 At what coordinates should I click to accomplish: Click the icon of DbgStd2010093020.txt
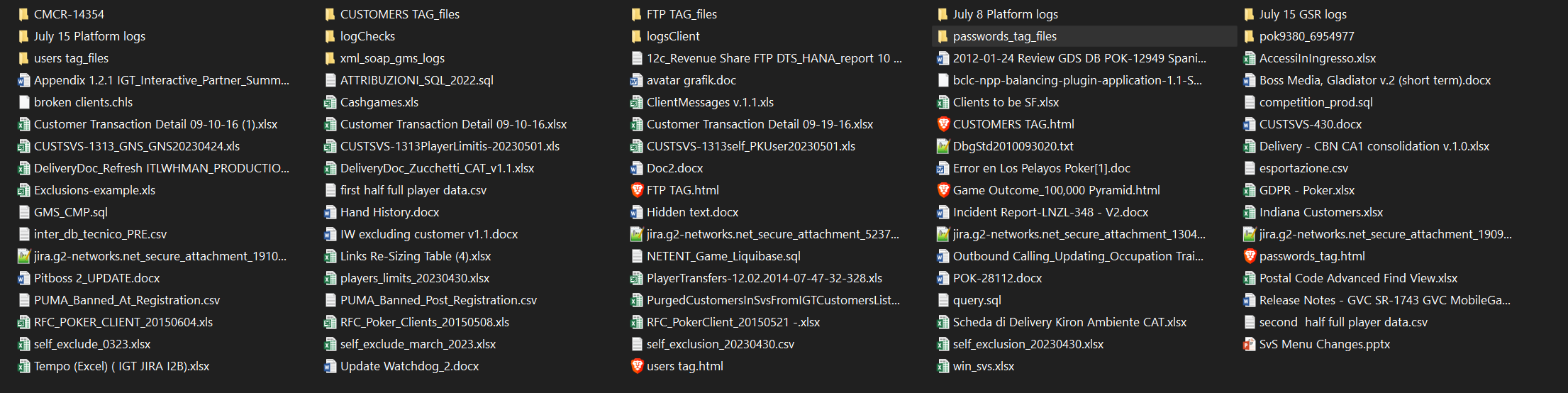pos(943,146)
